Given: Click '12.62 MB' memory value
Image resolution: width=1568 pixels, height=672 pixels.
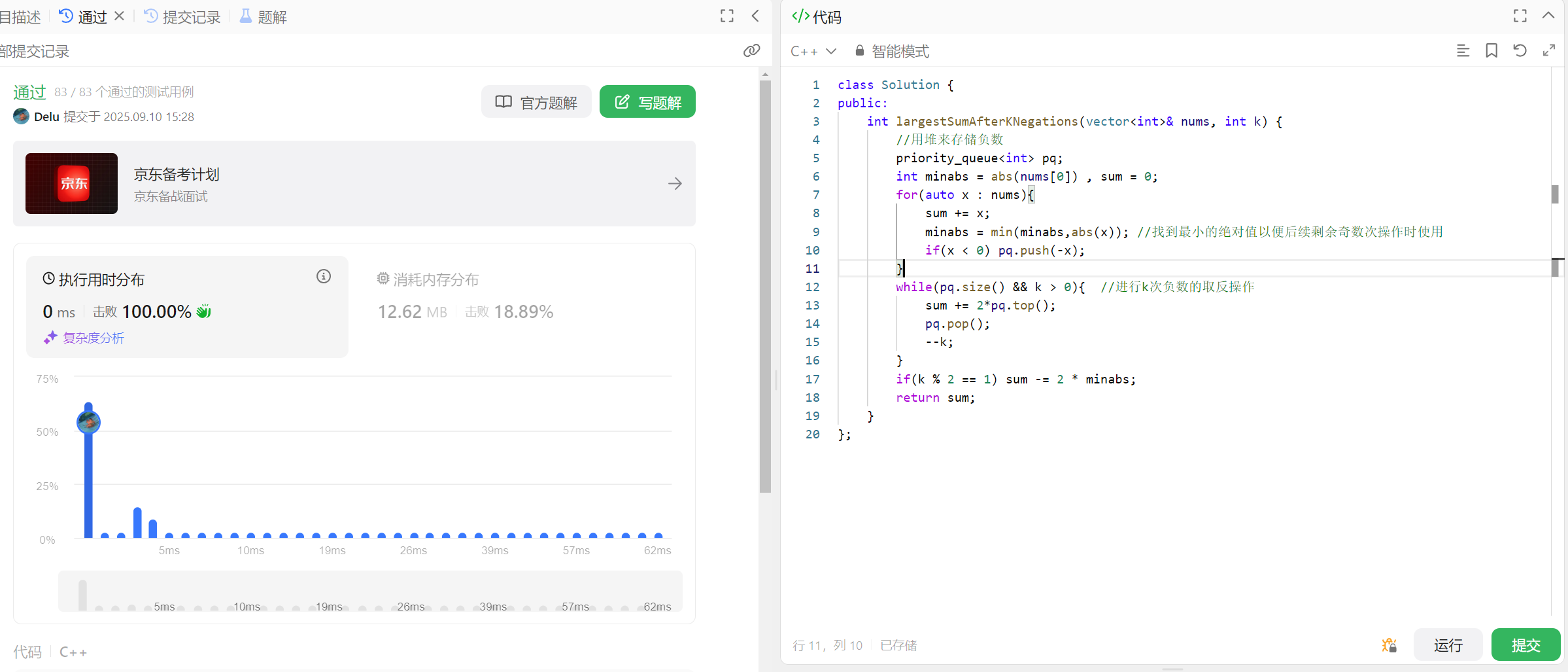Looking at the screenshot, I should 413,312.
